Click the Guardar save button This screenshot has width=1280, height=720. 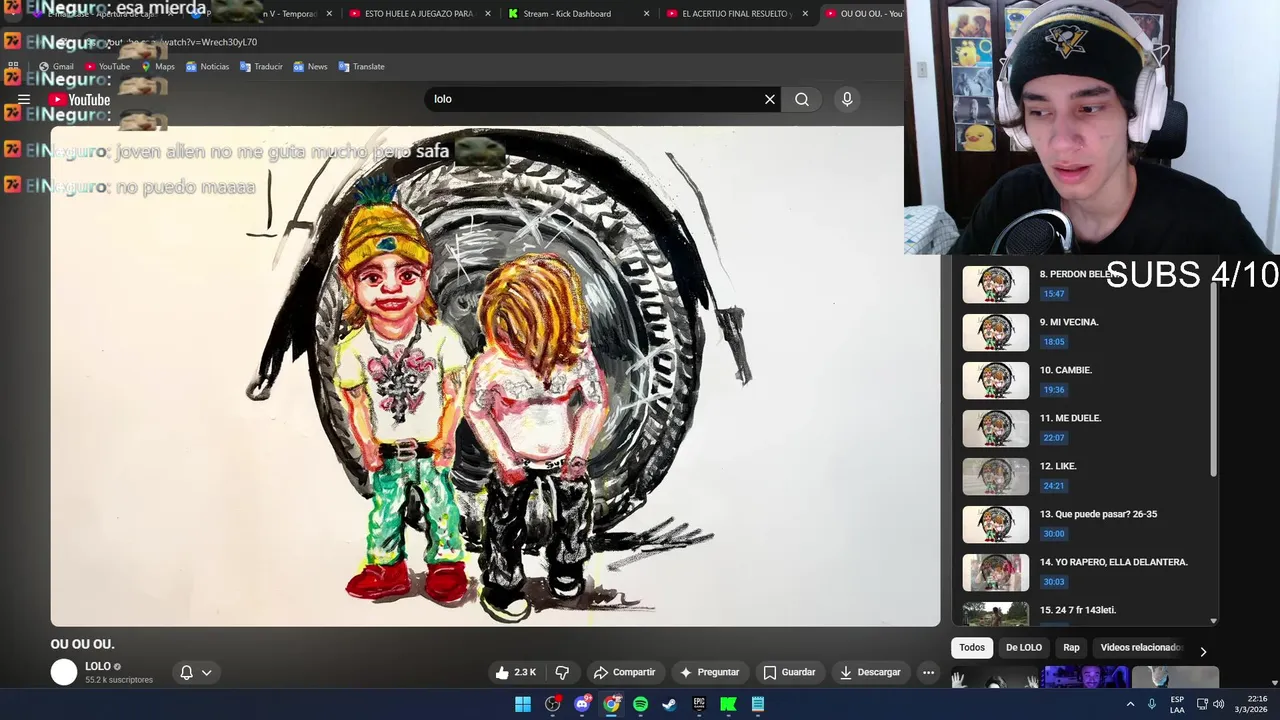pos(789,672)
